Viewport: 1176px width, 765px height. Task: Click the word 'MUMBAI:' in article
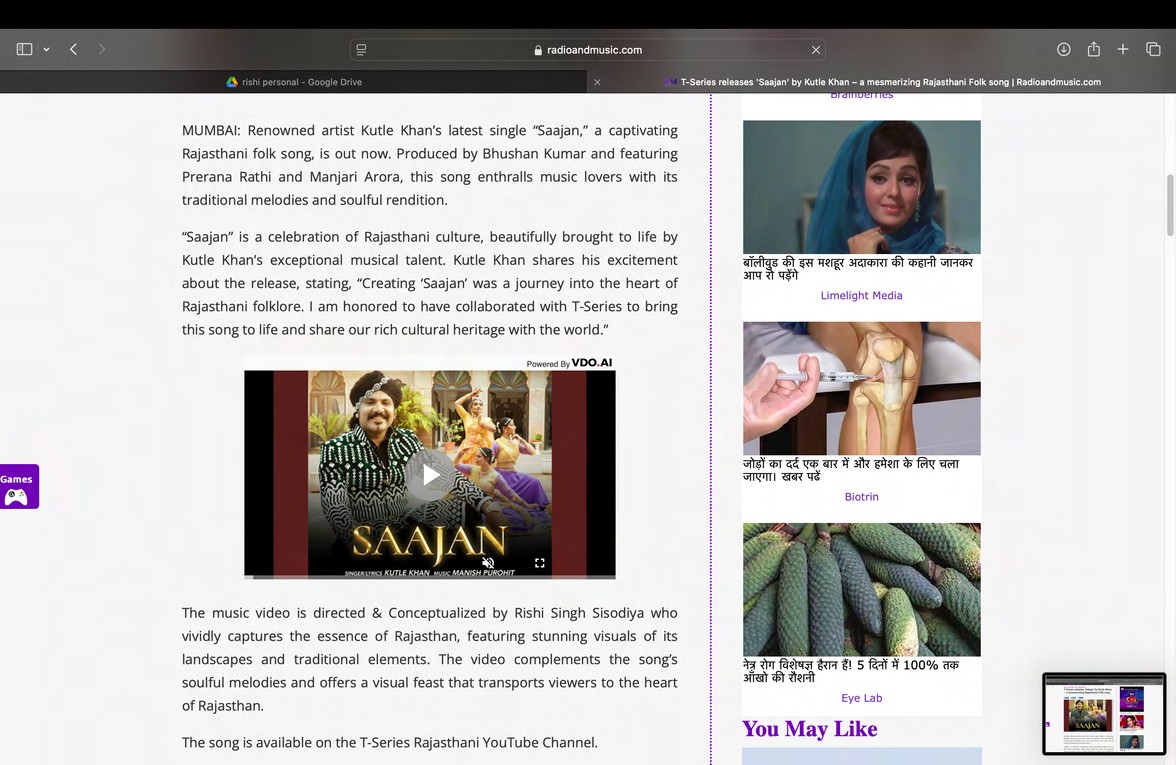tap(212, 130)
